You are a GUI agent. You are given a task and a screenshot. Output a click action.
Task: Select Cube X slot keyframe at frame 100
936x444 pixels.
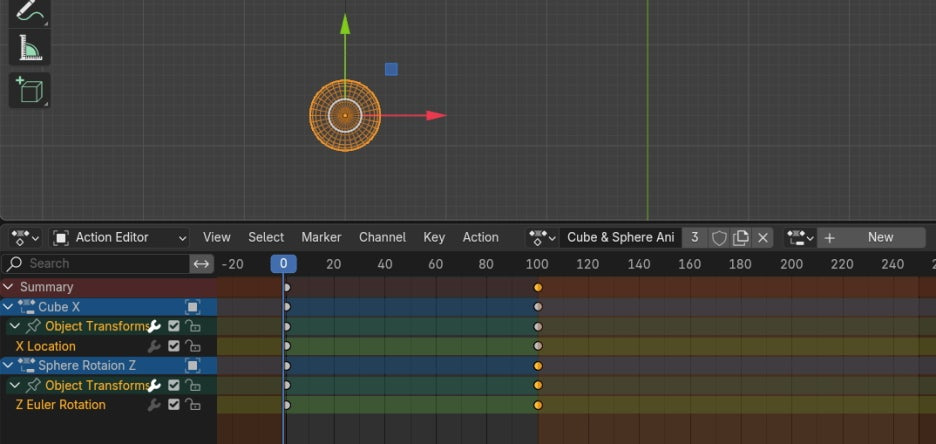coord(538,307)
